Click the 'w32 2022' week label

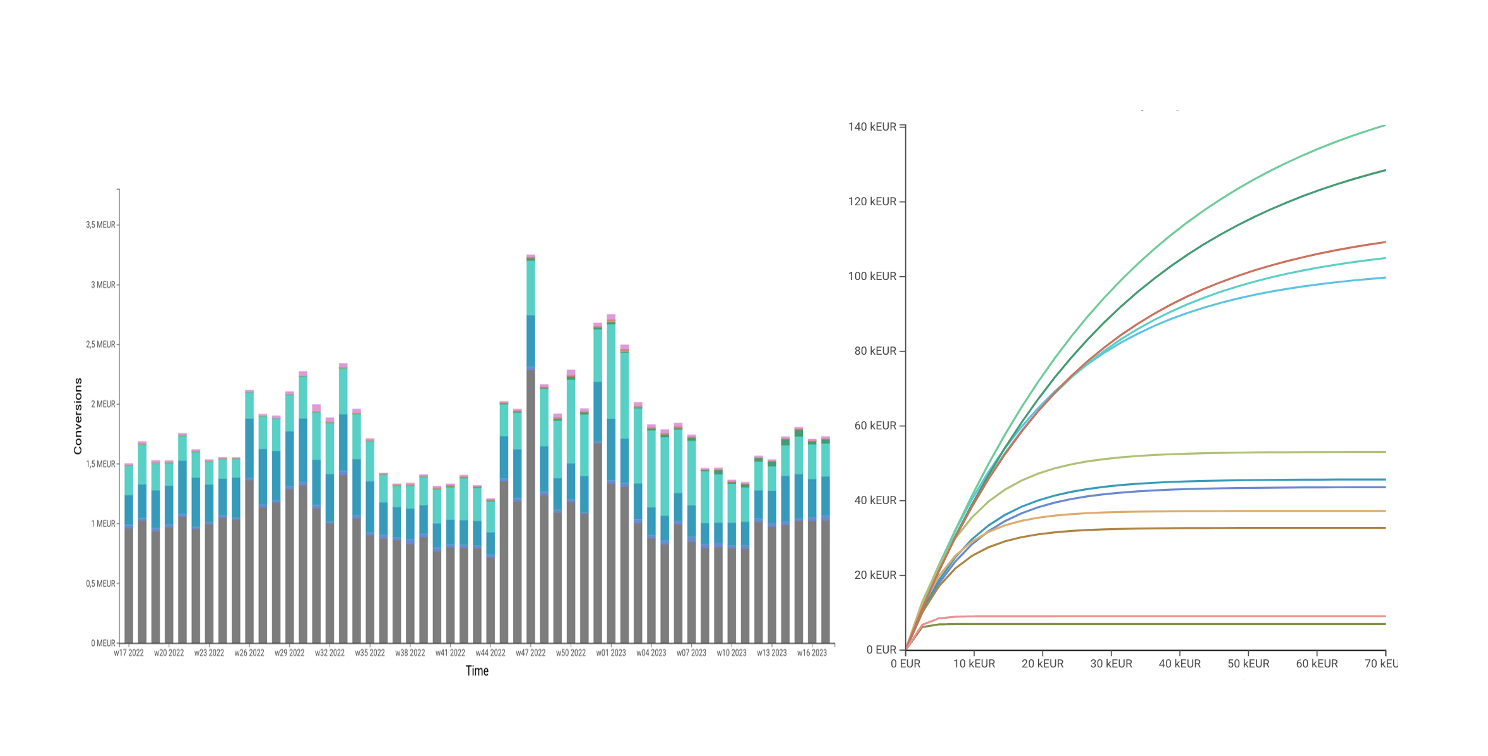[x=329, y=653]
